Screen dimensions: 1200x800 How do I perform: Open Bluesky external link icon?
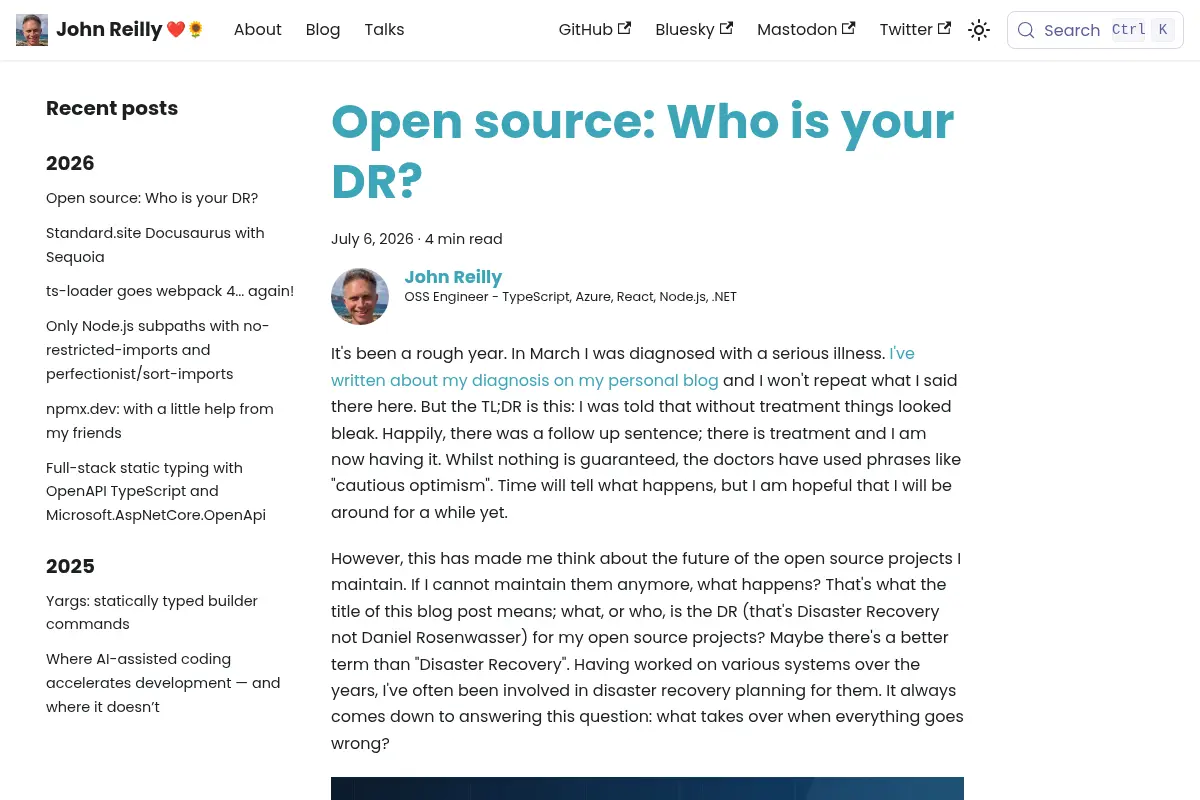726,29
